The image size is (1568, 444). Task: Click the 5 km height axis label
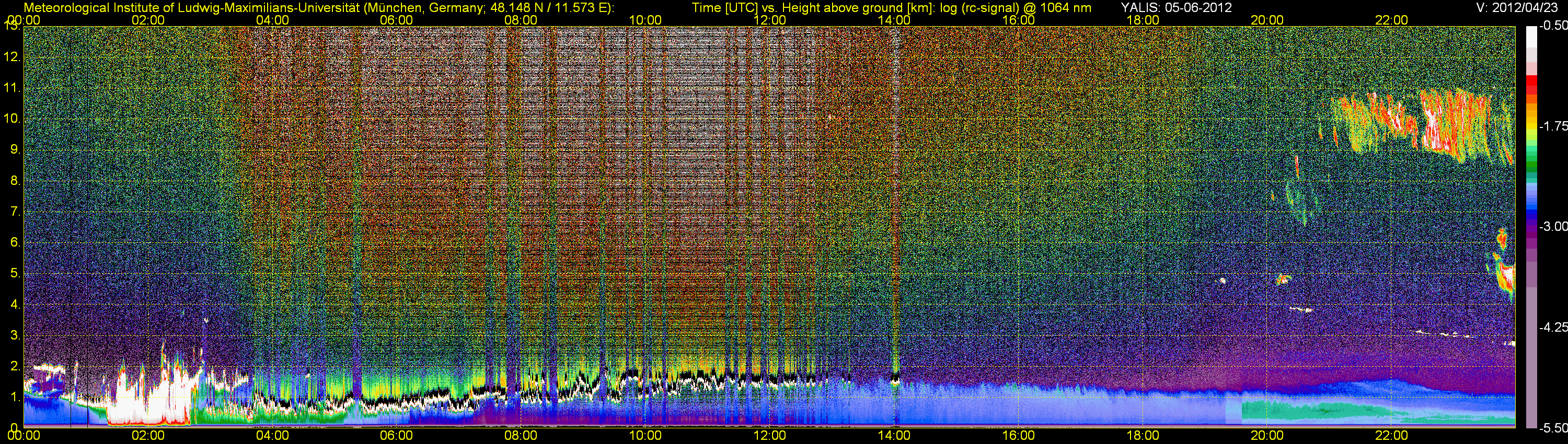[x=14, y=273]
